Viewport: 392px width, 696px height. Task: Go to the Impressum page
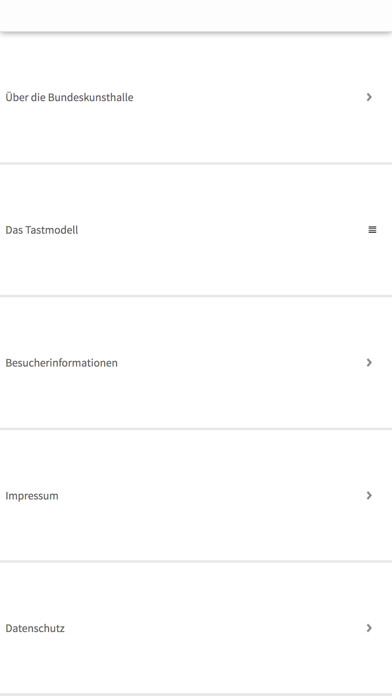[196, 495]
